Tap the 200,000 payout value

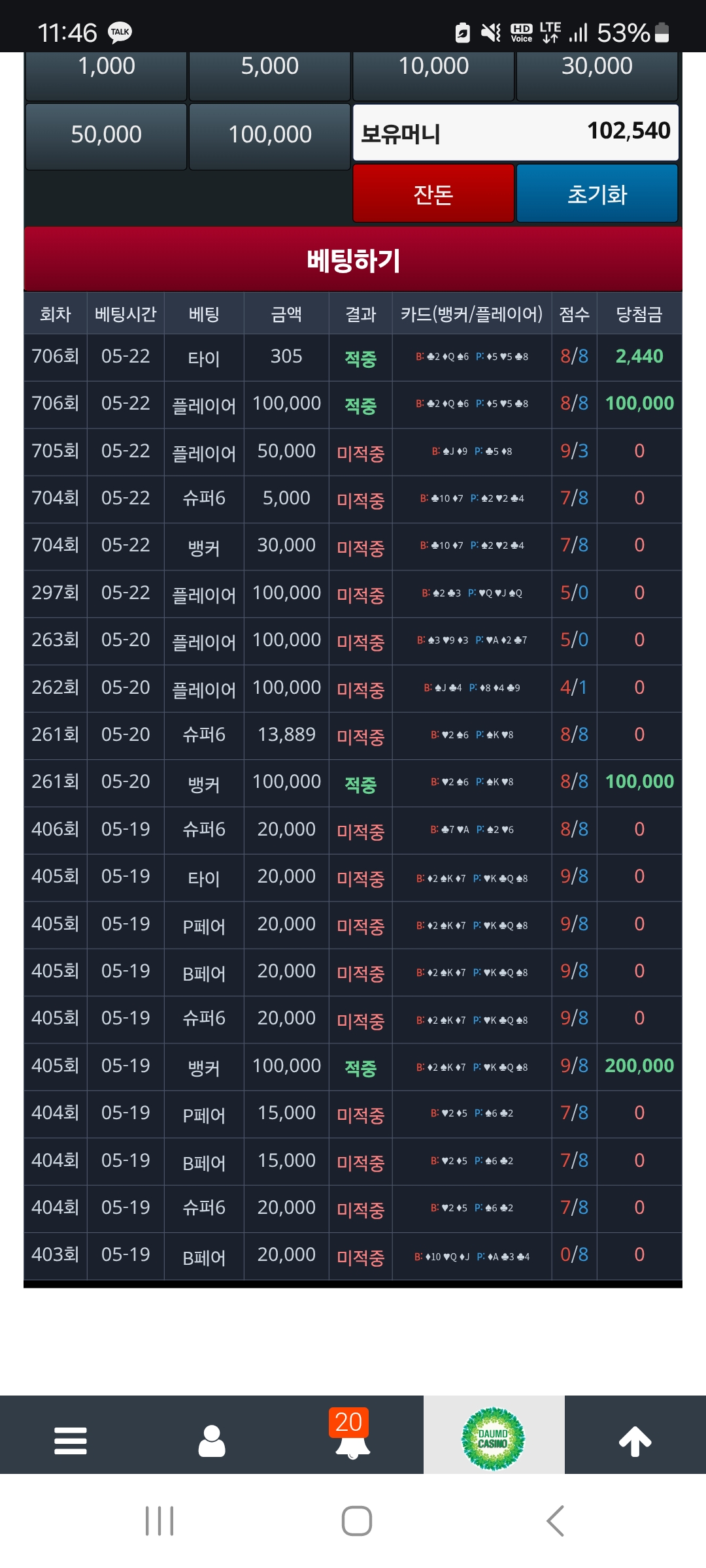(639, 1066)
